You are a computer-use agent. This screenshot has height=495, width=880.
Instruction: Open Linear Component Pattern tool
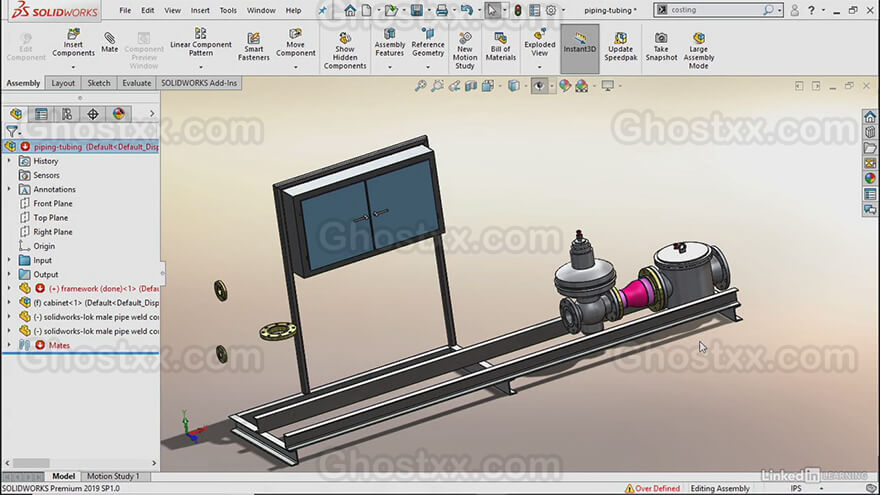pos(200,43)
